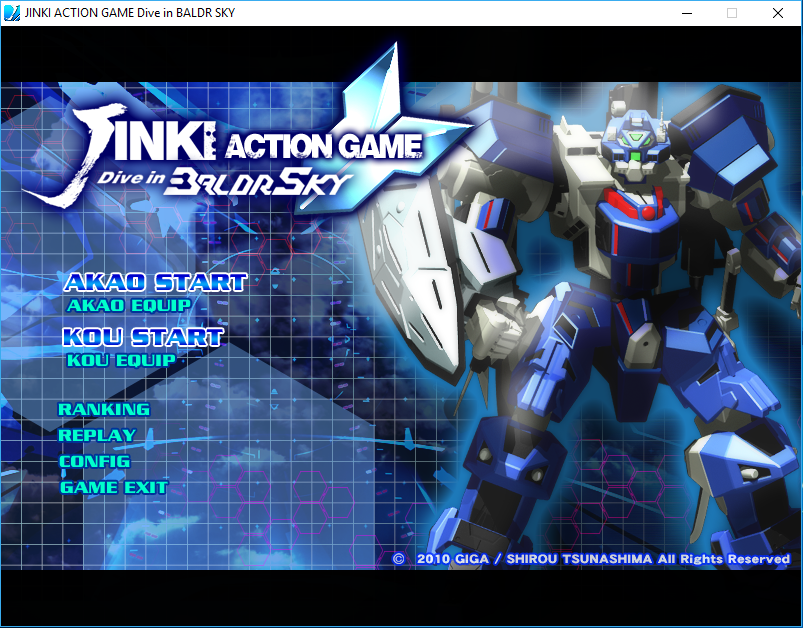Click the 2010 GIGA copyright text

pyautogui.click(x=591, y=559)
